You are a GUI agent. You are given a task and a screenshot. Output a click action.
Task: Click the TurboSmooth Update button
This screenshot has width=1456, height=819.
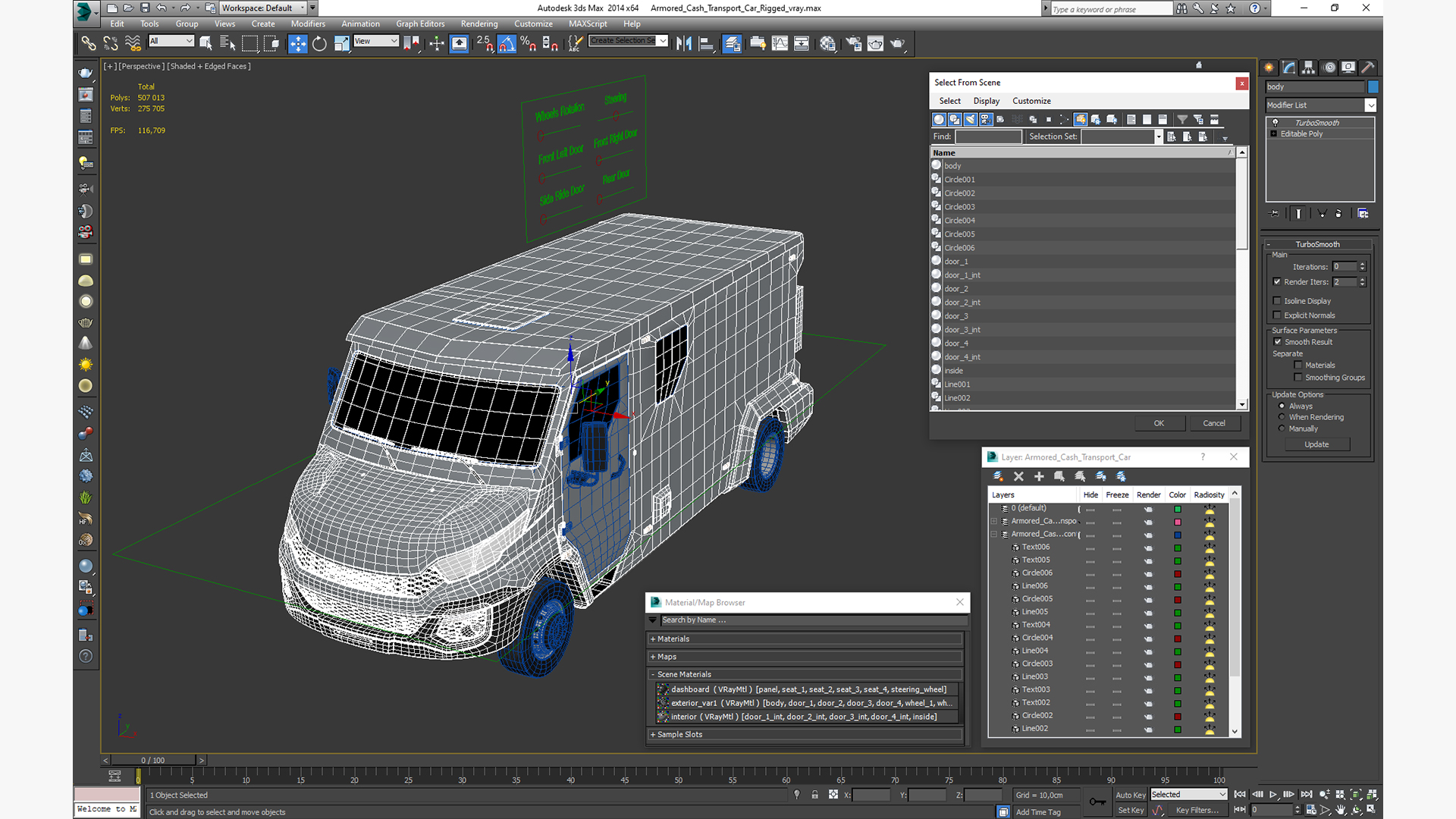click(x=1316, y=444)
